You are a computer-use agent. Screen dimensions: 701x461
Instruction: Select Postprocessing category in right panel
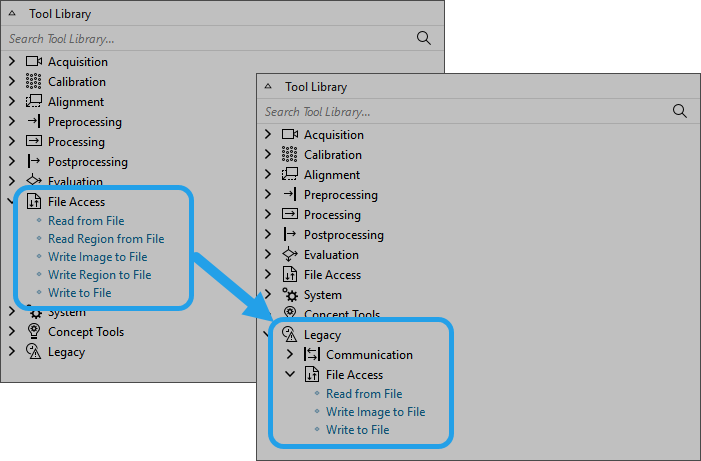pos(343,235)
